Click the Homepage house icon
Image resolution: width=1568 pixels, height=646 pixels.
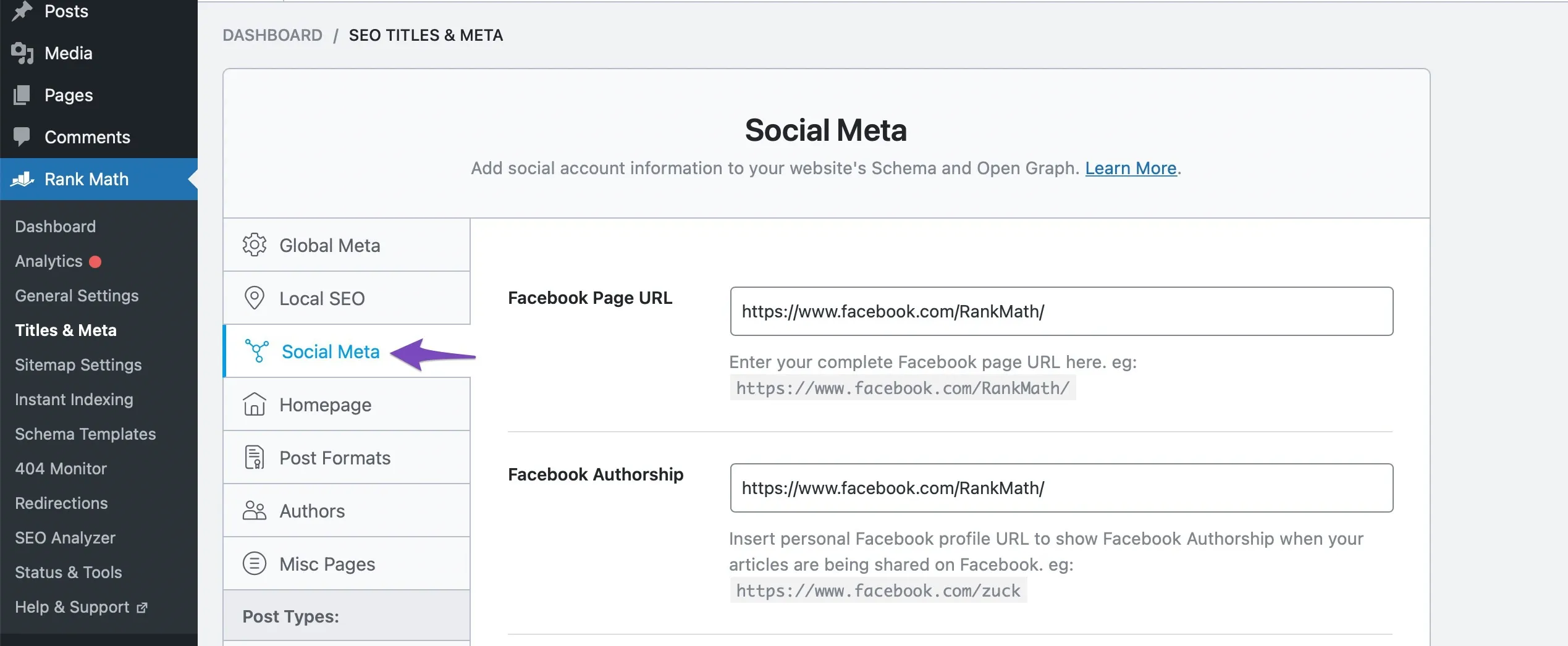(x=254, y=405)
